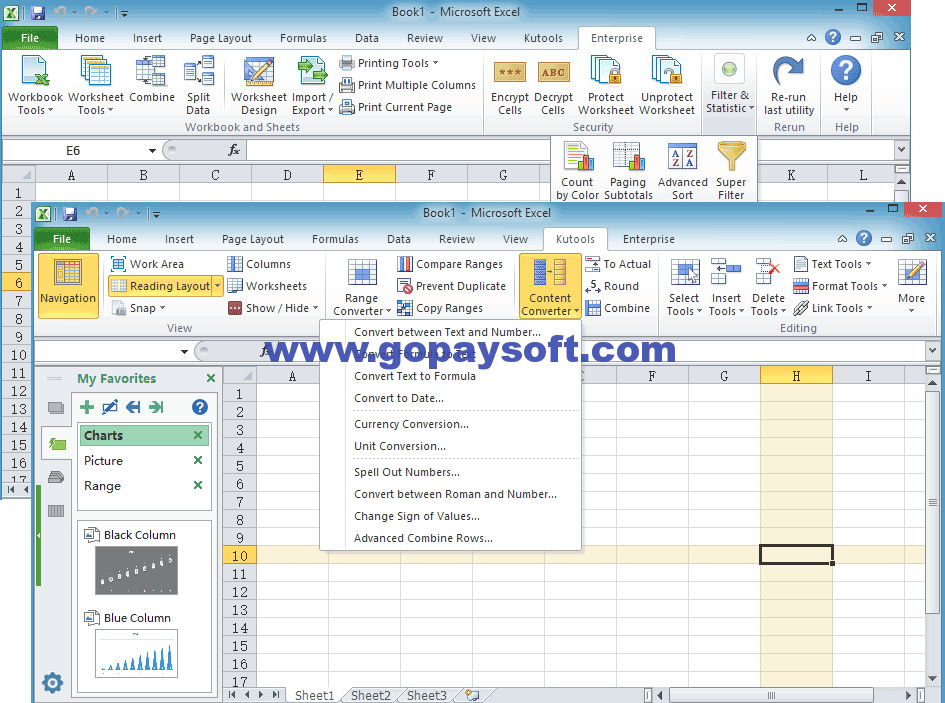The image size is (945, 703).
Task: Click the Black Column chart thumbnail
Action: click(136, 570)
